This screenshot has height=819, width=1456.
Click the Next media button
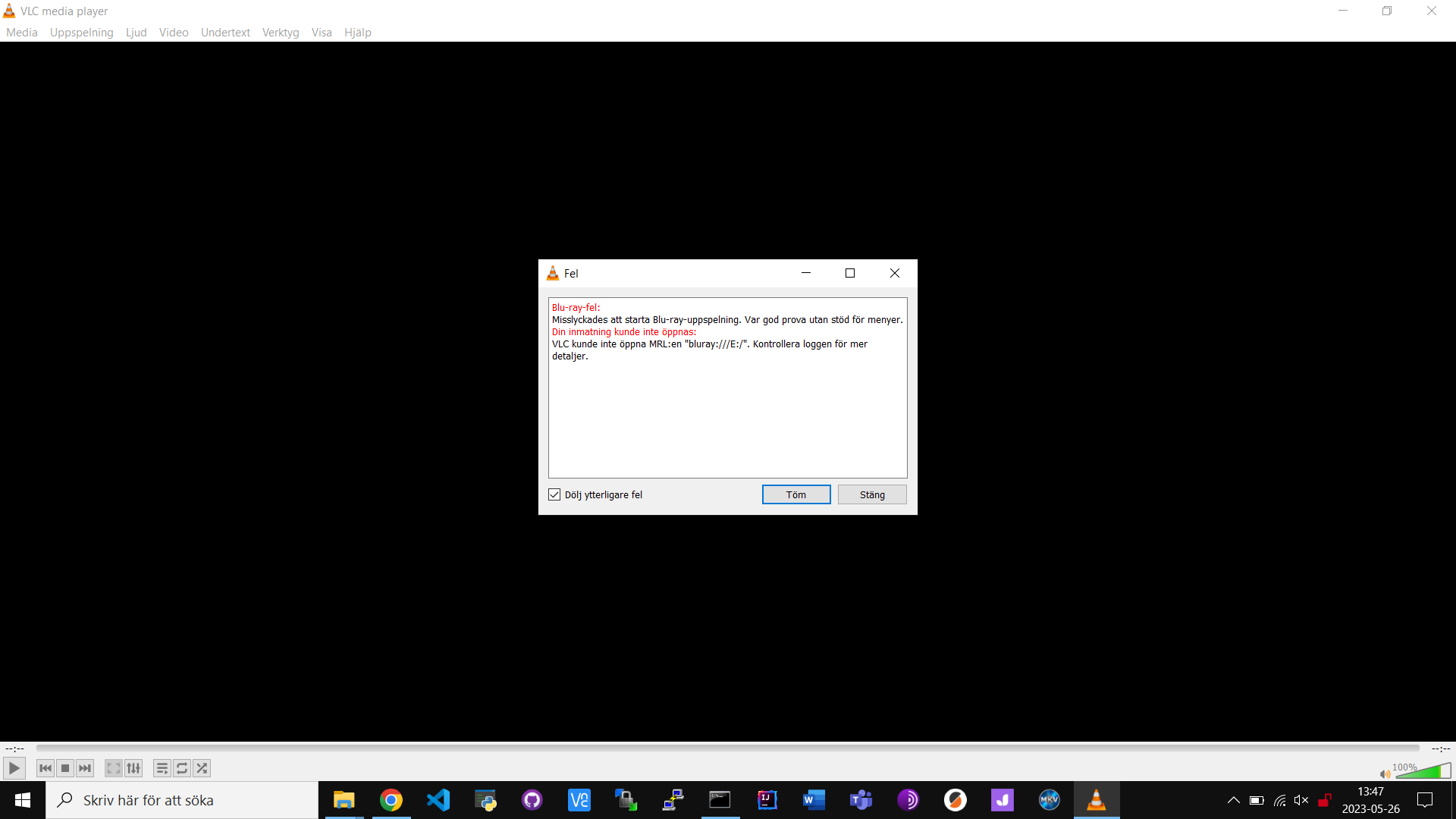(x=85, y=768)
